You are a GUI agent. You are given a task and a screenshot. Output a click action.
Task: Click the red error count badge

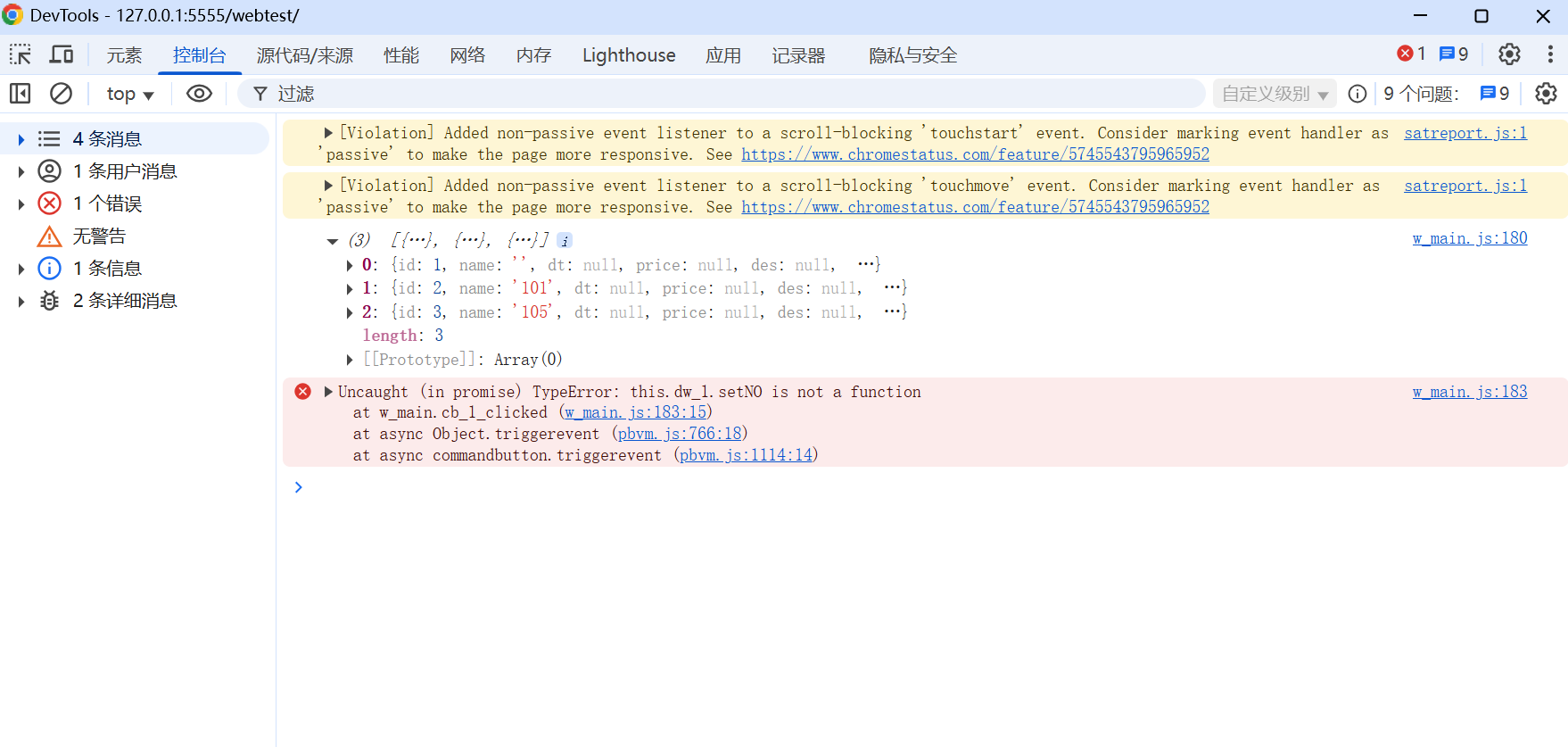point(1411,54)
